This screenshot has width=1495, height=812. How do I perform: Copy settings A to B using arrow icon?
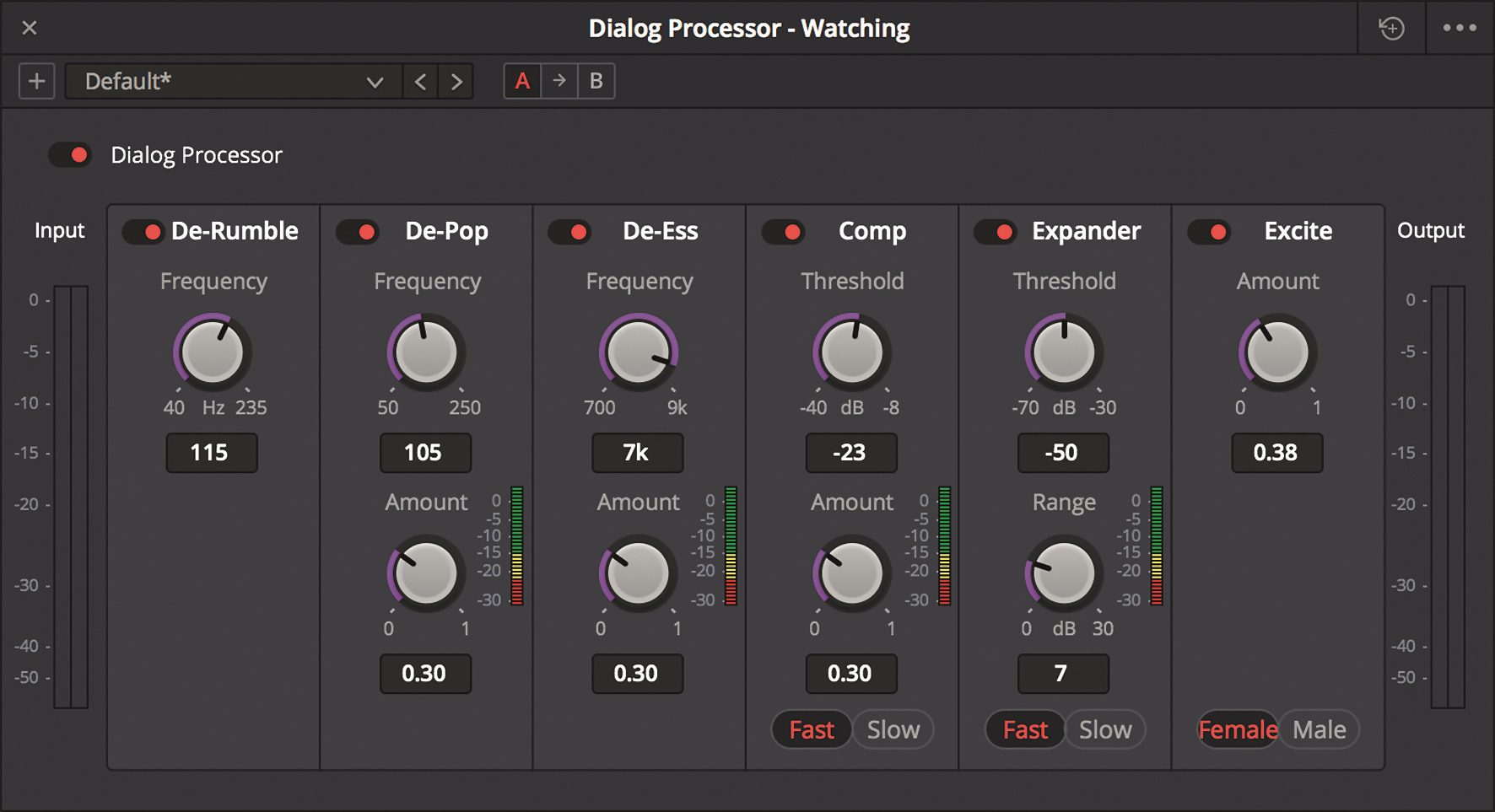click(x=559, y=81)
